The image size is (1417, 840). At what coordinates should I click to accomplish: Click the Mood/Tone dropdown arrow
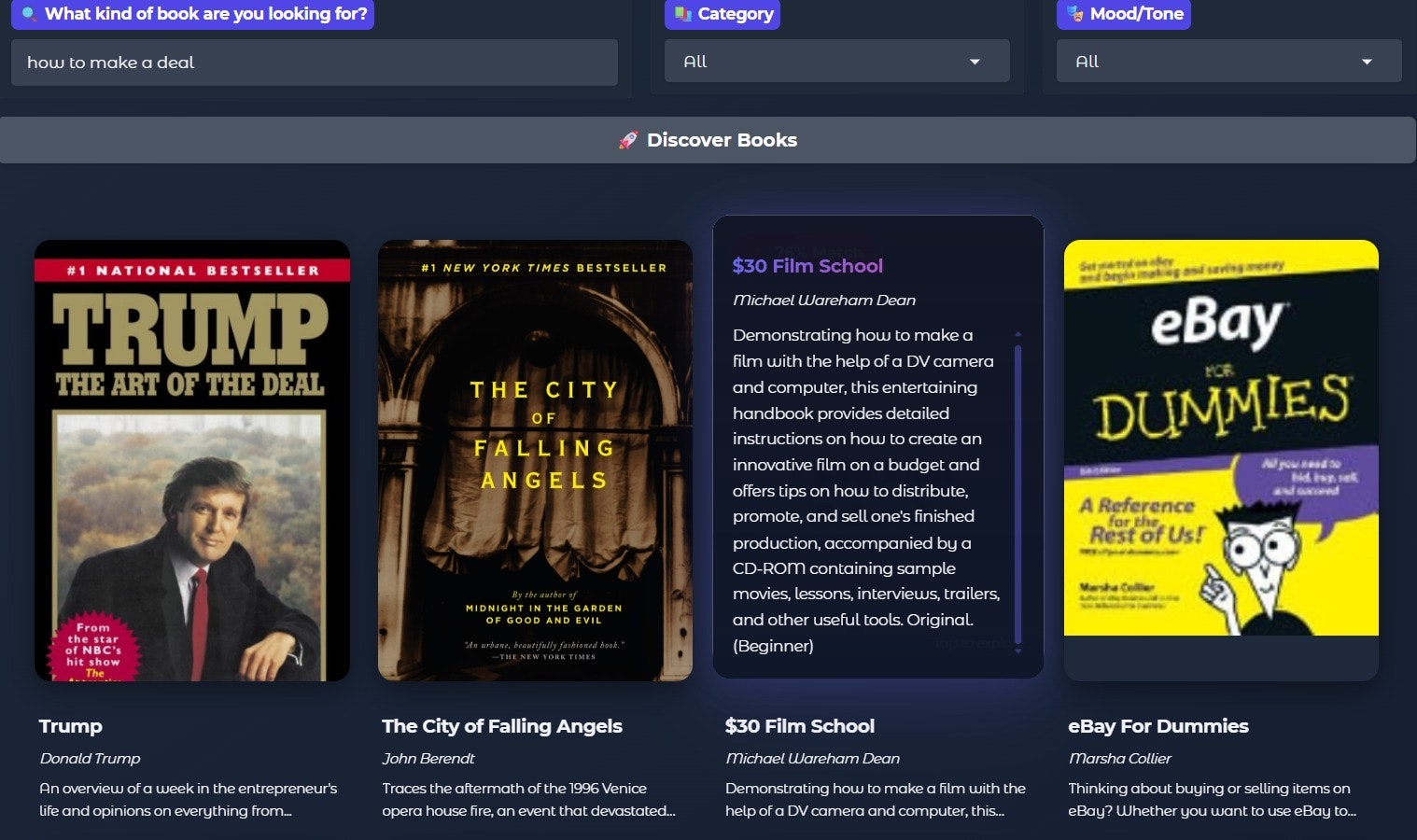[1367, 62]
